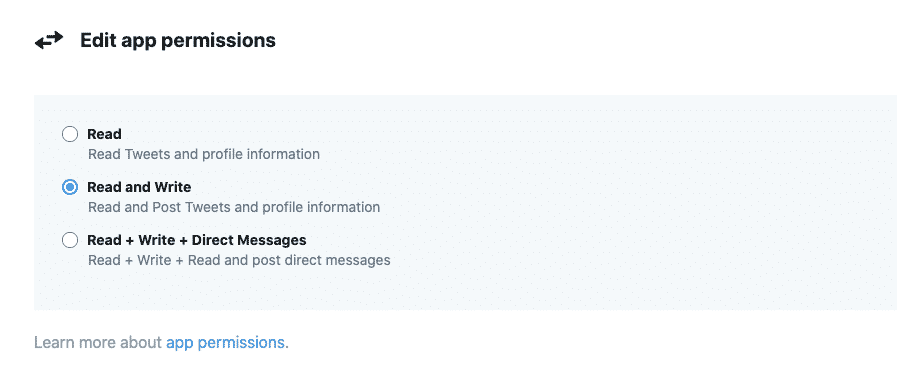Click the bold Read and Write label
The image size is (909, 380).
coord(139,187)
